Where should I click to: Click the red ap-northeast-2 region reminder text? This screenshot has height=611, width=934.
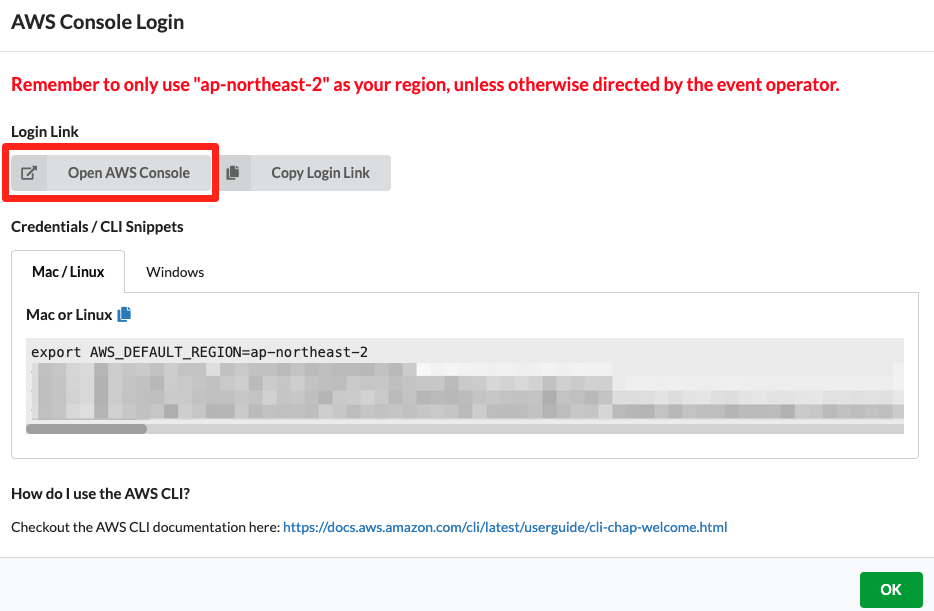[425, 85]
